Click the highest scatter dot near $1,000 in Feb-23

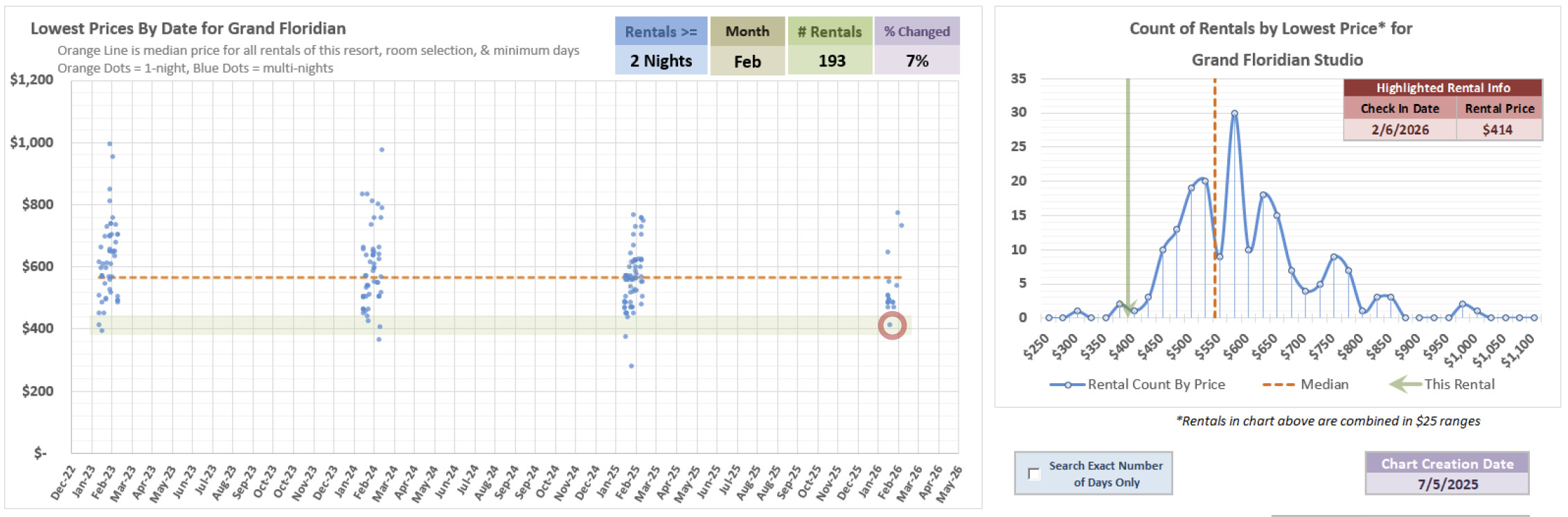[x=109, y=143]
